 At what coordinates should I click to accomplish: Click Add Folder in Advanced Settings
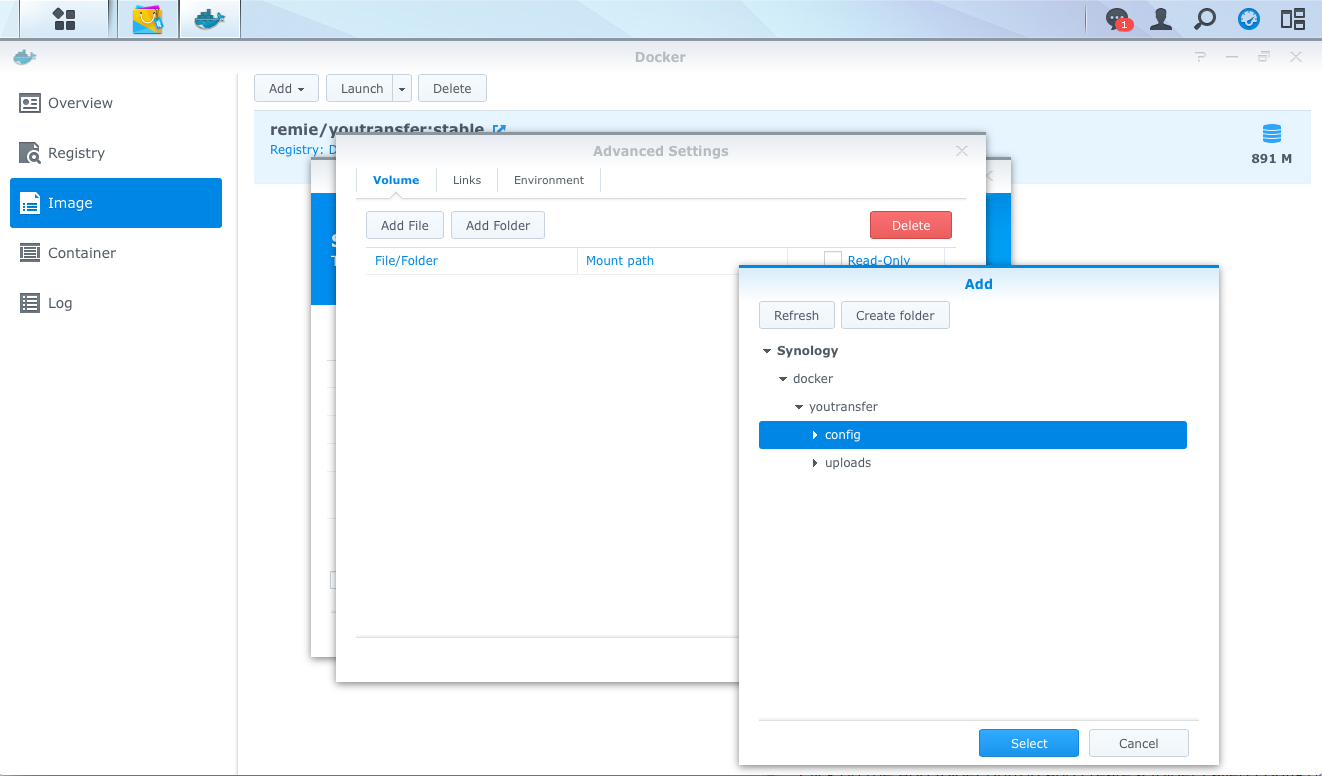click(498, 225)
